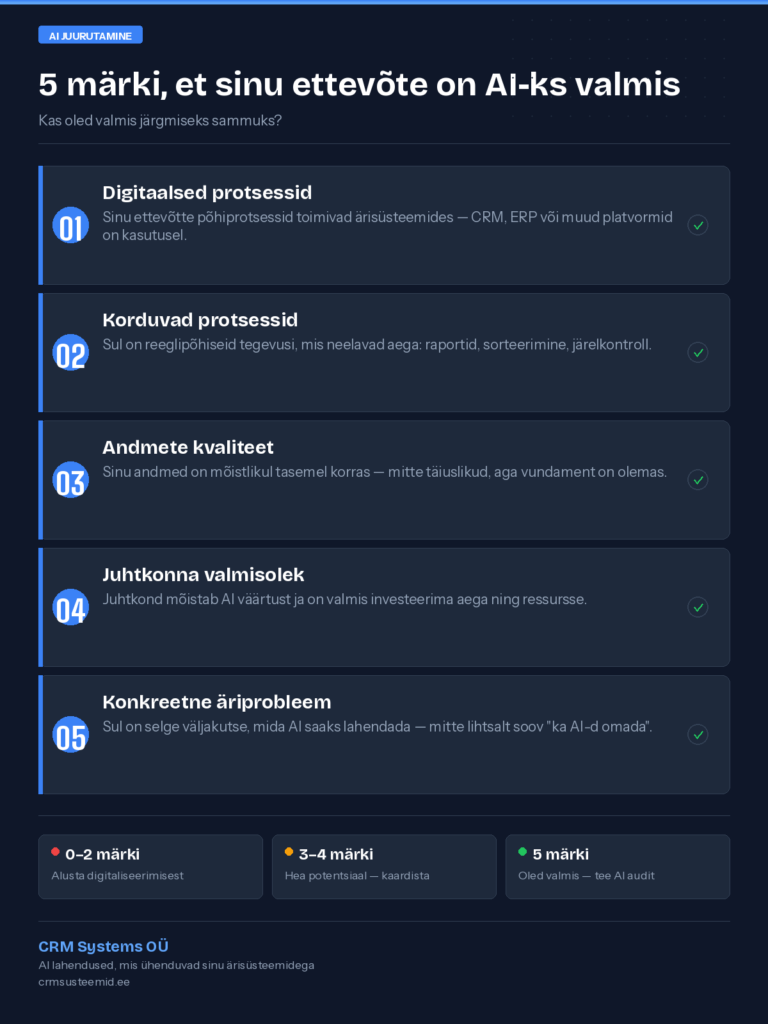768x1024 pixels.
Task: Click the AI JUURUTAMINE tag
Action: pyautogui.click(x=90, y=35)
